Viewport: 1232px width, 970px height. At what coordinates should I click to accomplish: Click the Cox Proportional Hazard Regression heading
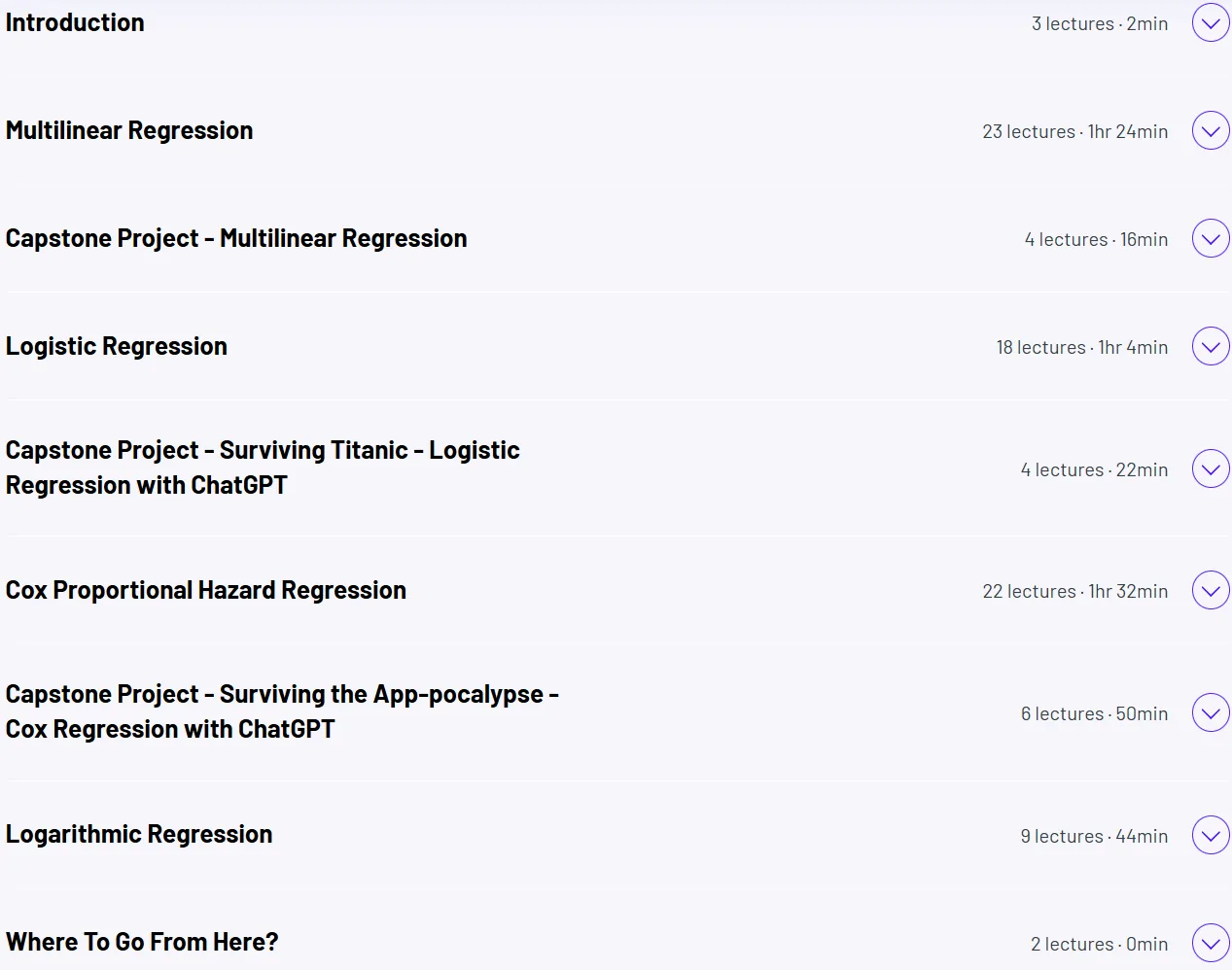pyautogui.click(x=206, y=590)
